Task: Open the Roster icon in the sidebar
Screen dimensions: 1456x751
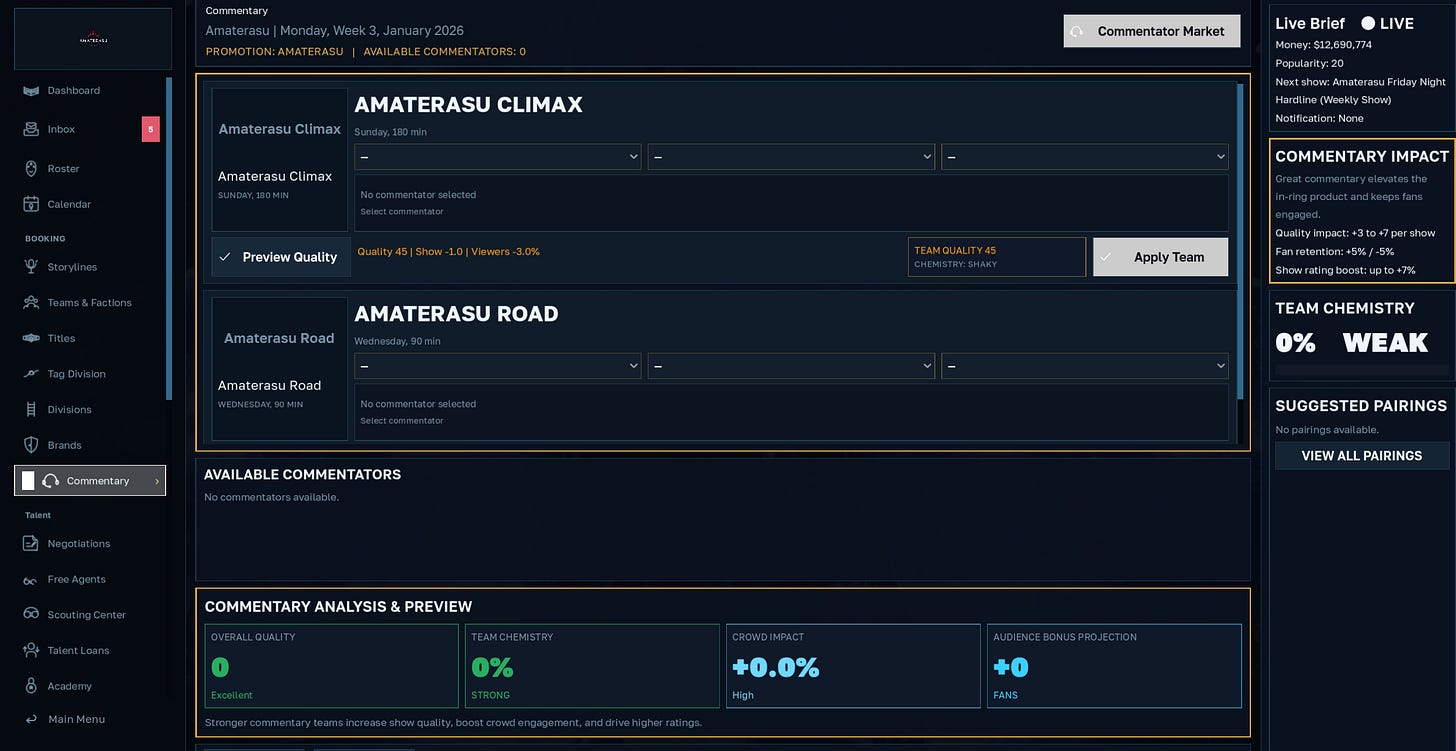Action: pyautogui.click(x=31, y=169)
